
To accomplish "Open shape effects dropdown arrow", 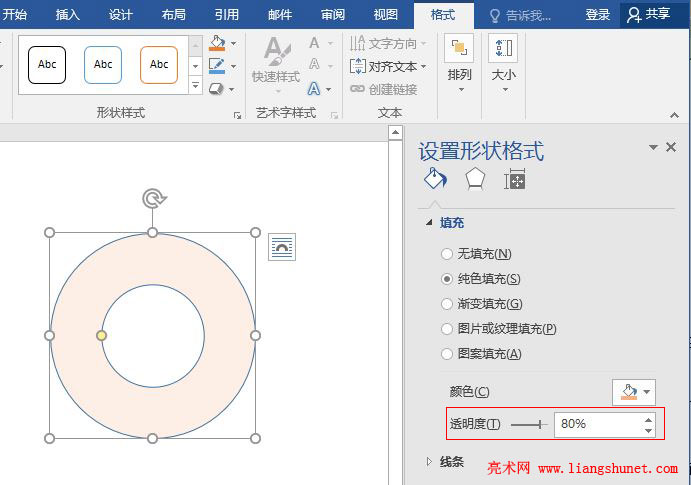I will 232,89.
